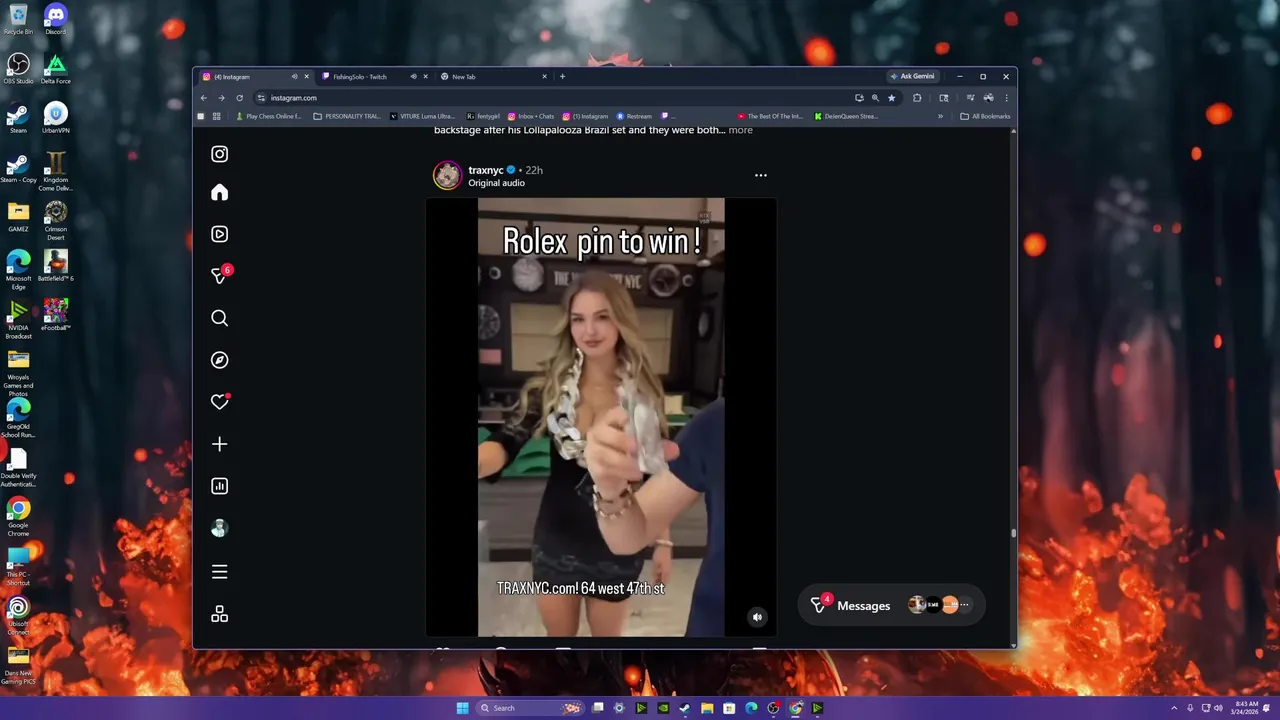Open Instagram home feed from sidebar
This screenshot has height=720, width=1280.
pos(219,193)
